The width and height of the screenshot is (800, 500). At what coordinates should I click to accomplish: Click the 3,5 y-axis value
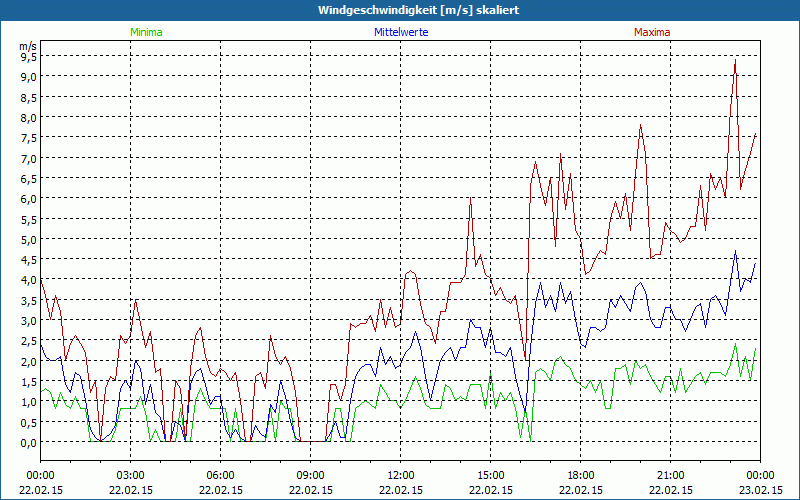coord(28,301)
